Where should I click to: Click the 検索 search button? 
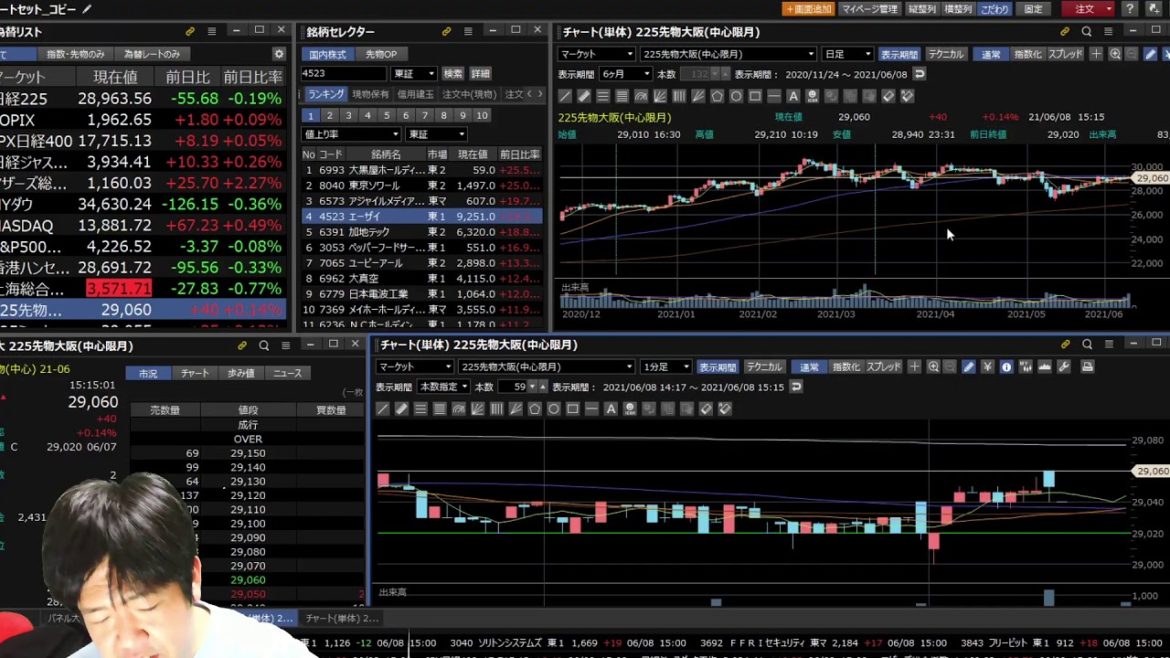click(453, 74)
